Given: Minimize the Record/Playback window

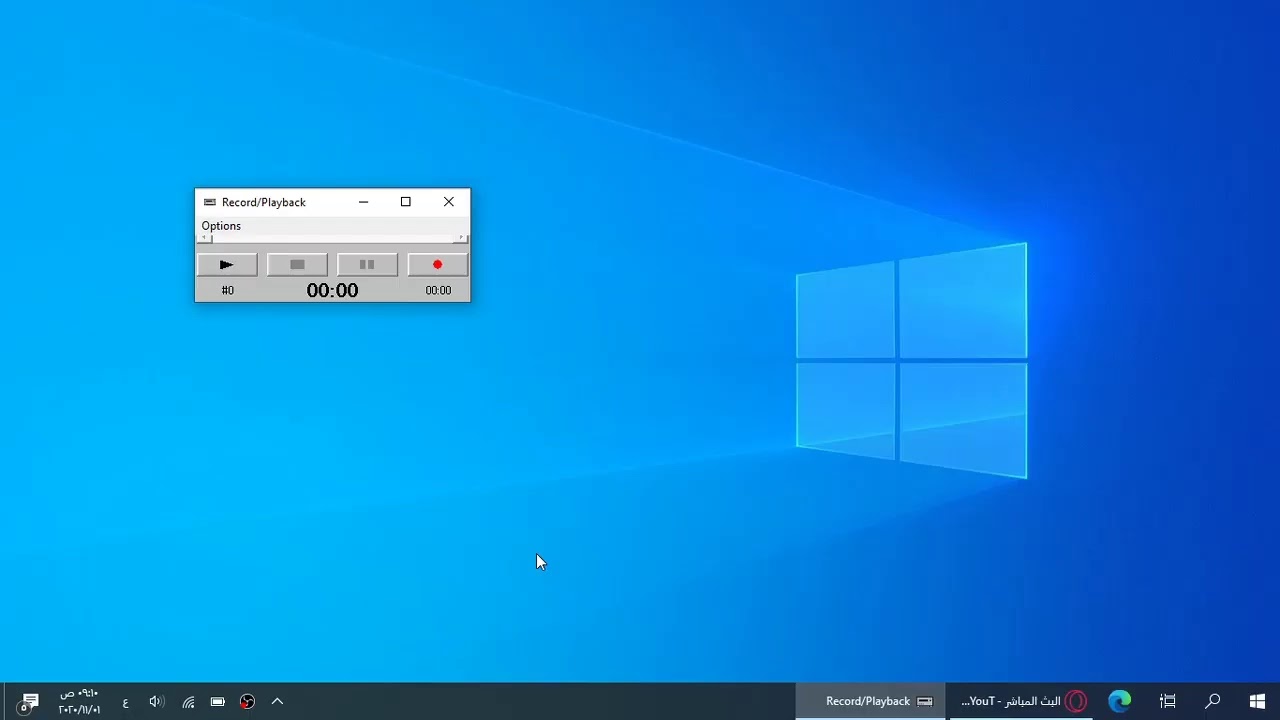Looking at the screenshot, I should (363, 202).
